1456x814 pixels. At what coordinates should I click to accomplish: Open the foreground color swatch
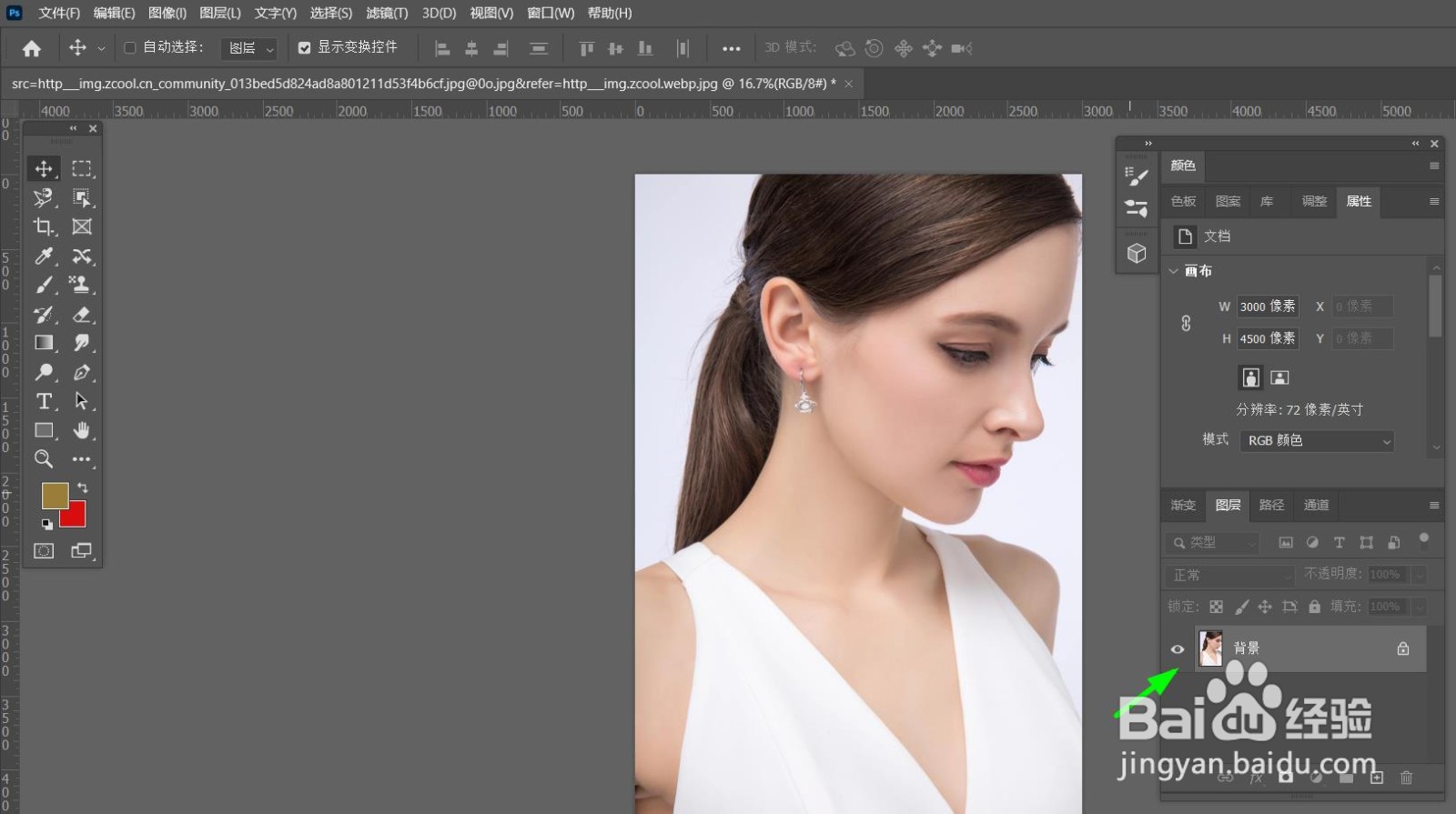54,495
